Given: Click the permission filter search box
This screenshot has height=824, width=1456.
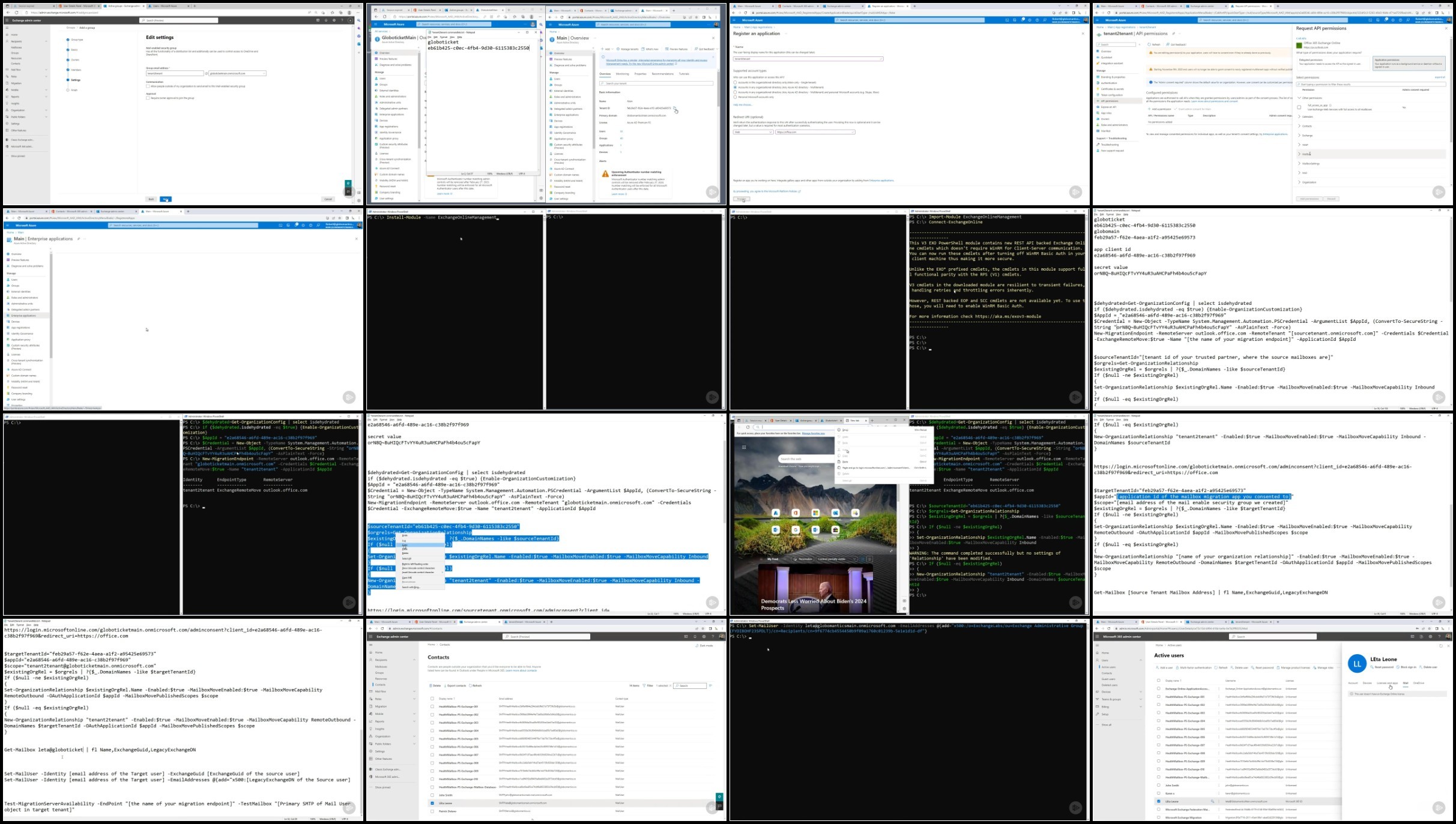Looking at the screenshot, I should [1371, 85].
